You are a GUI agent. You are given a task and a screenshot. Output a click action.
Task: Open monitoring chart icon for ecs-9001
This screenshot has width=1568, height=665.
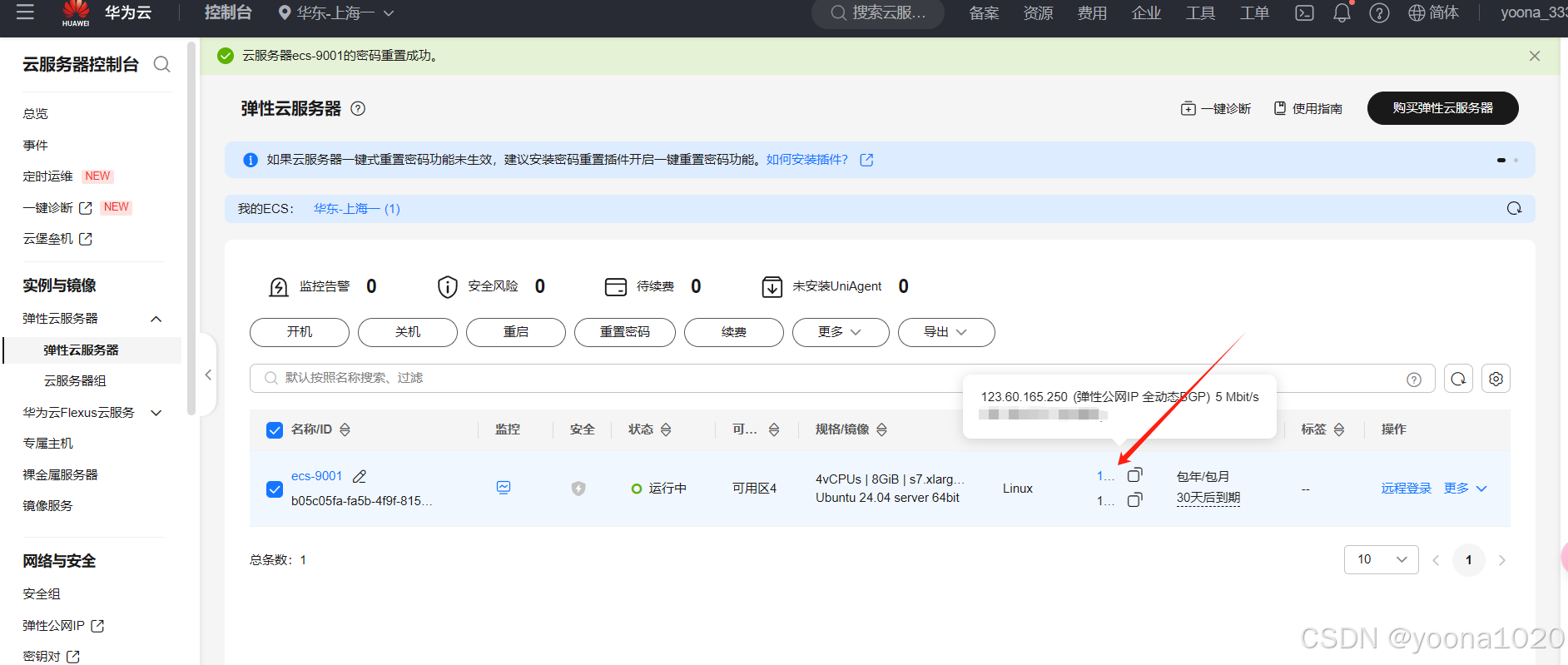pyautogui.click(x=504, y=488)
